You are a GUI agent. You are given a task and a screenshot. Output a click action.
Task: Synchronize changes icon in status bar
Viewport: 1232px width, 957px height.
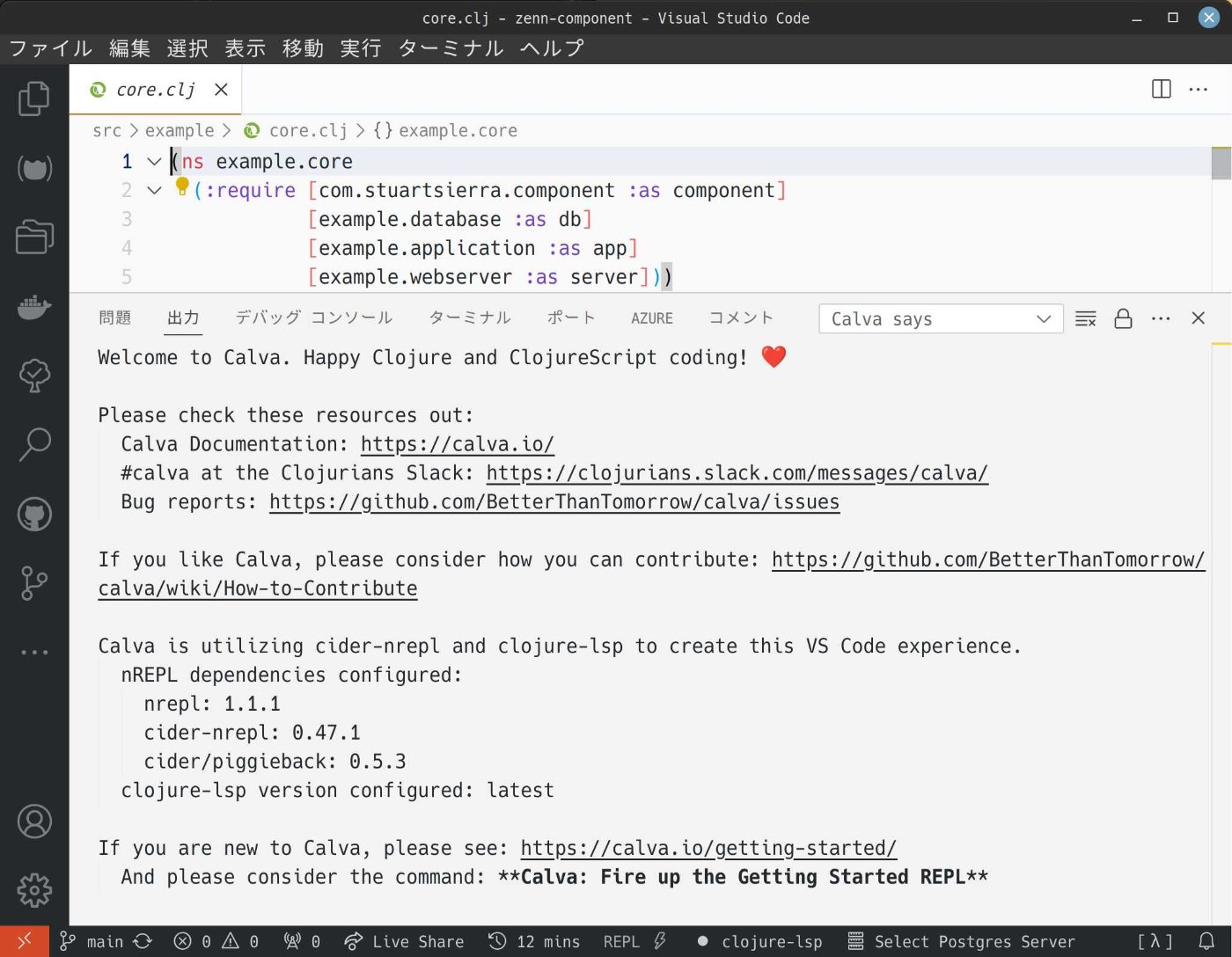143,941
